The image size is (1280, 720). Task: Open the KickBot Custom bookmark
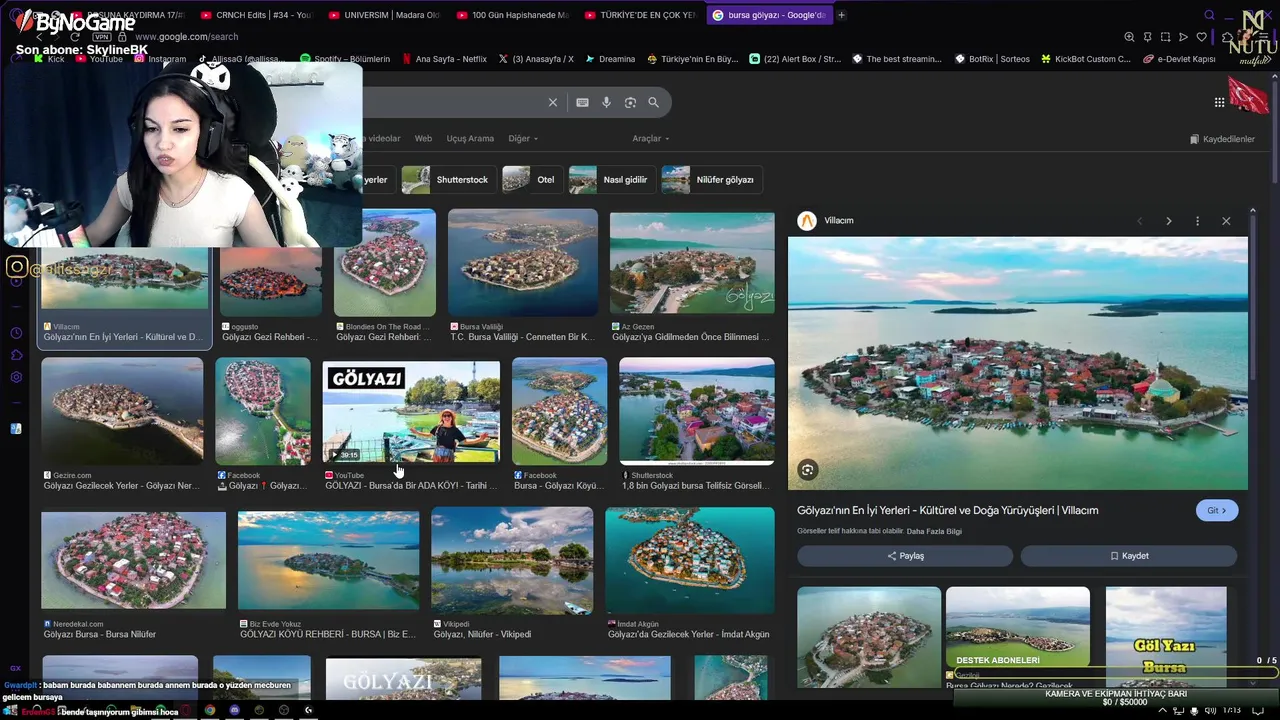click(x=1086, y=59)
